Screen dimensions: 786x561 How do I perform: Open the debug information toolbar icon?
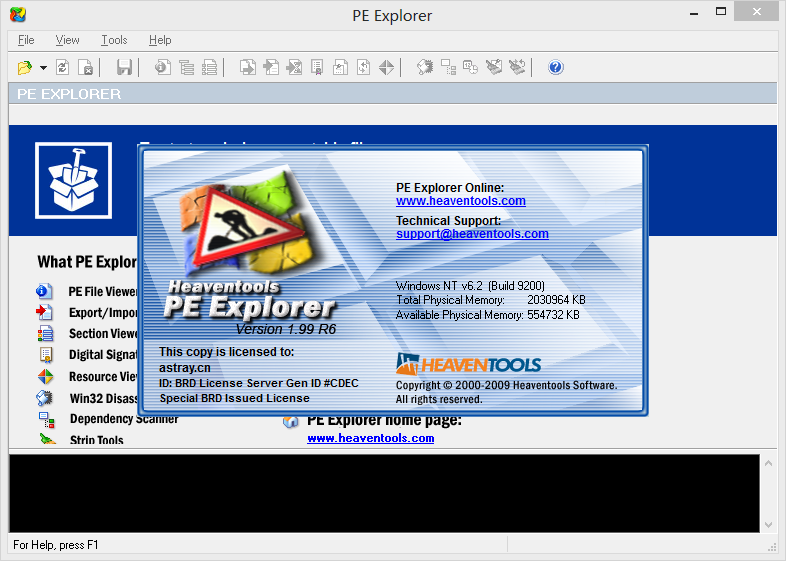(363, 67)
